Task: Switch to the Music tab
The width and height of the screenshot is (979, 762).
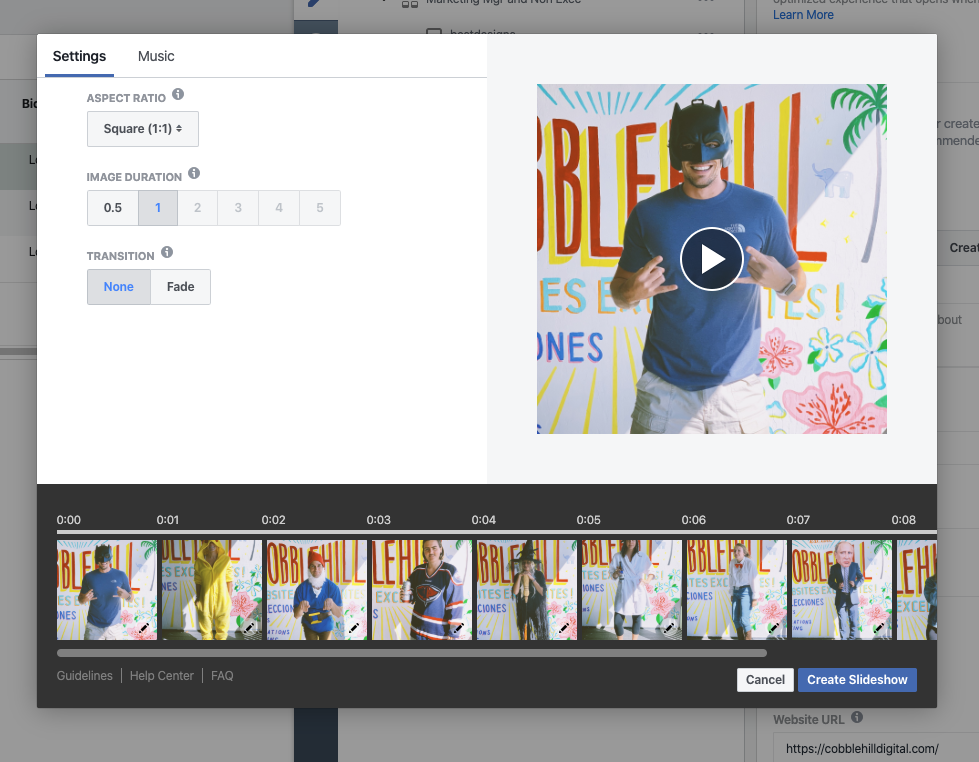Action: (156, 56)
